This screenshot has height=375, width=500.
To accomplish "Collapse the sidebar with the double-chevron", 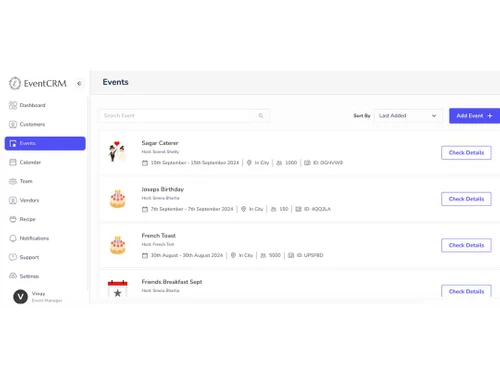I will [x=79, y=83].
